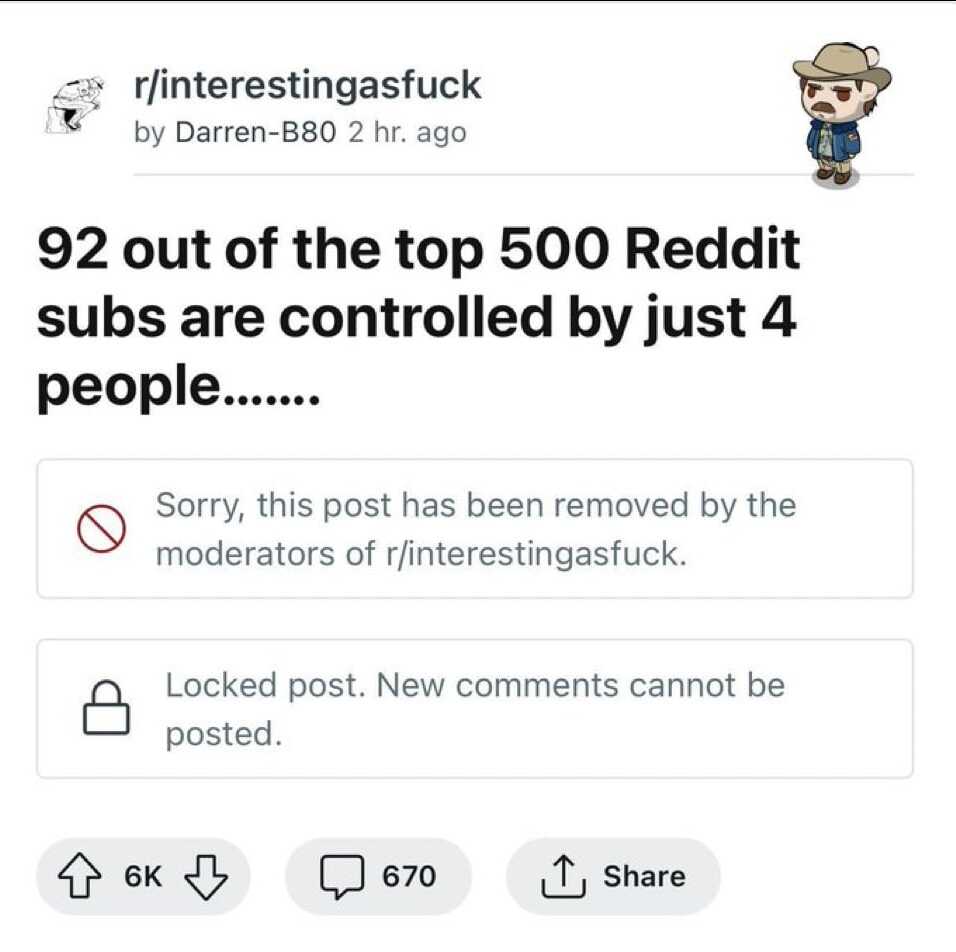Click the 670 comments button

pyautogui.click(x=378, y=876)
